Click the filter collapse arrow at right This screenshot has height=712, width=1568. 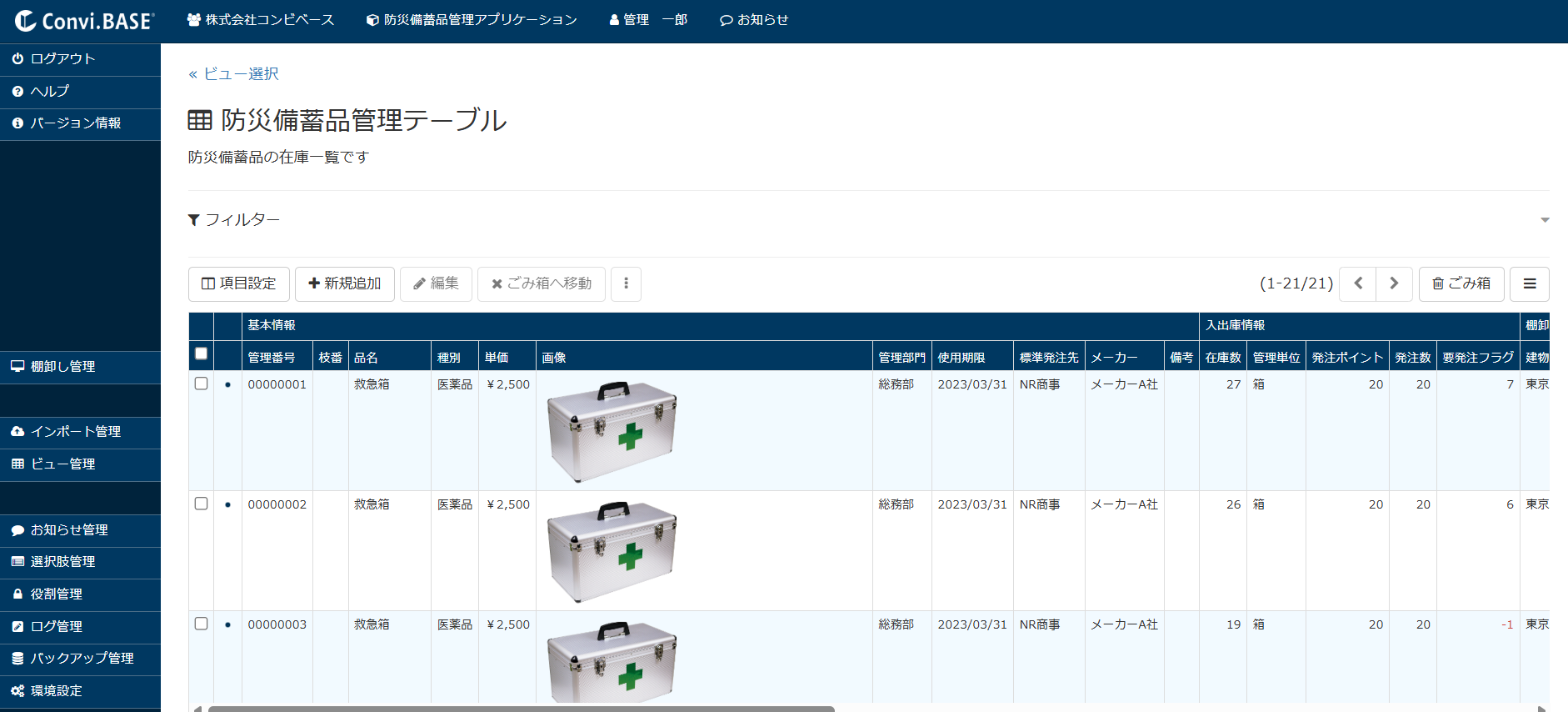point(1544,220)
